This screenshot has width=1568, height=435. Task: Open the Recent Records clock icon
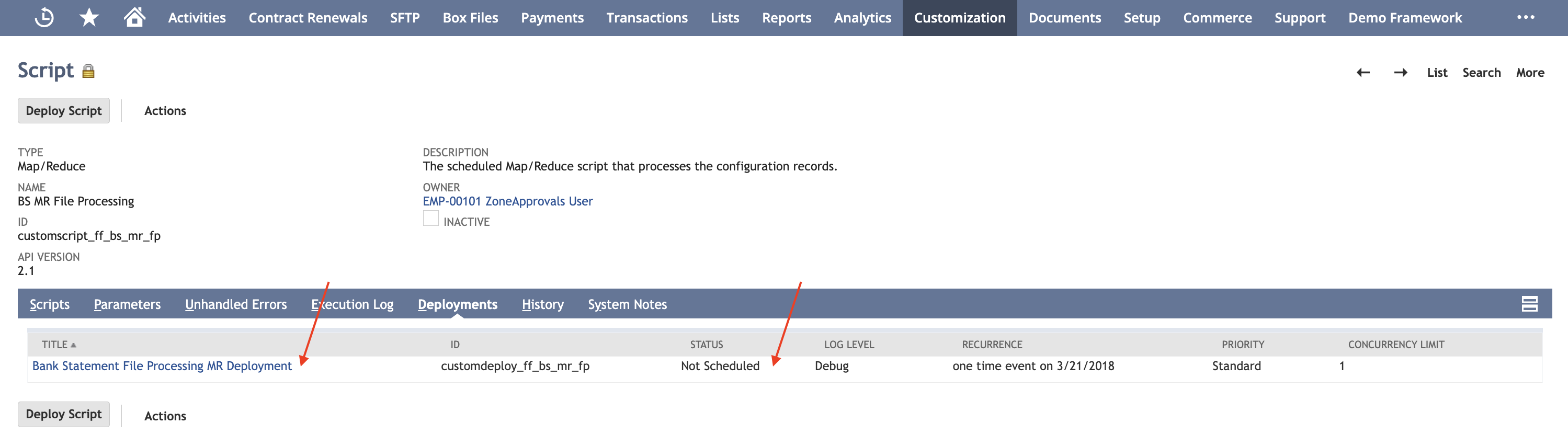pos(44,18)
